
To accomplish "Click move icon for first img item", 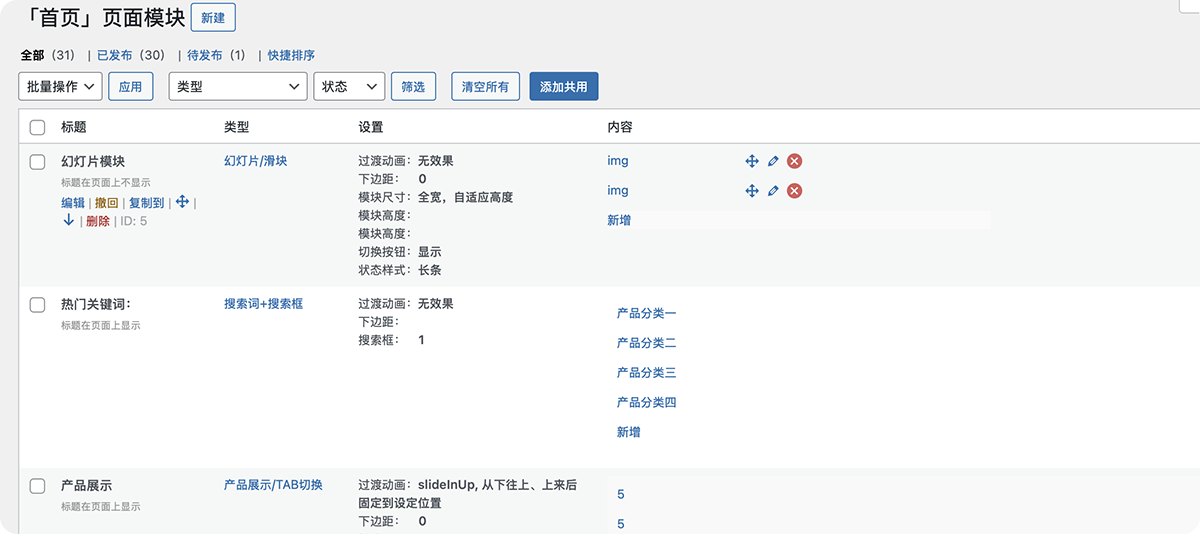I will coord(752,161).
